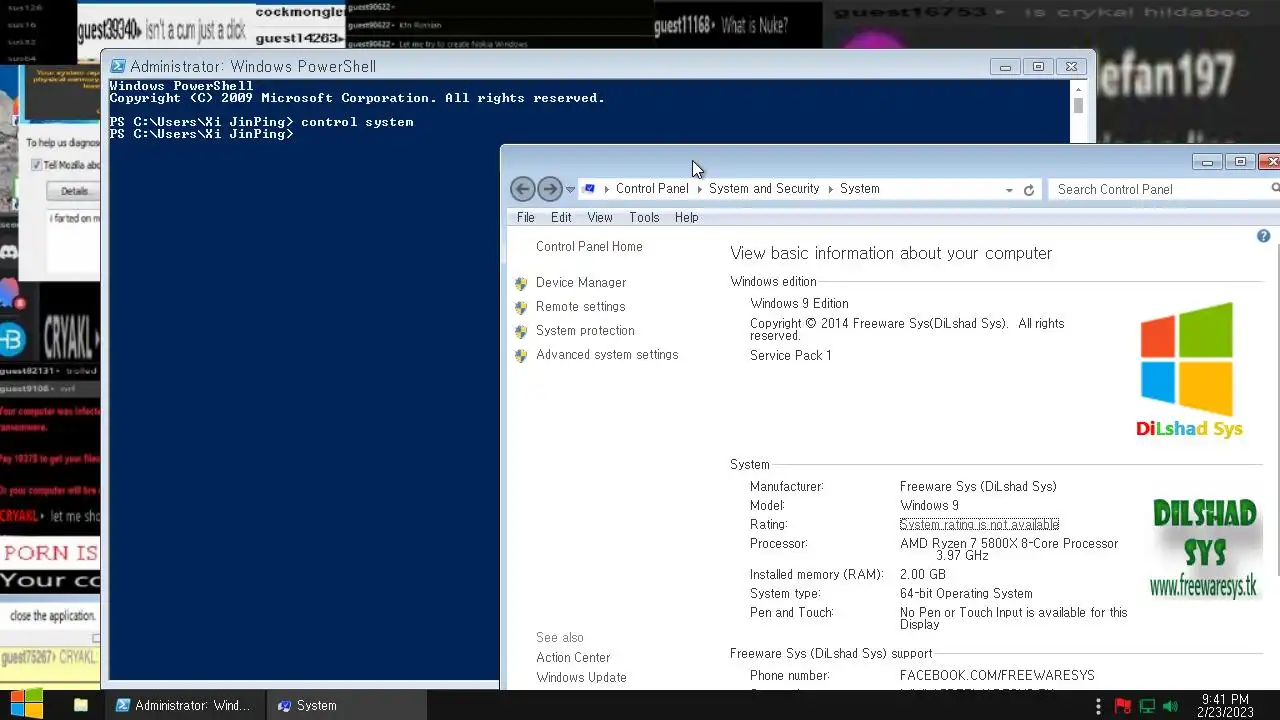Screen dimensions: 1280x720
Task: Open the File menu
Action: click(x=526, y=217)
